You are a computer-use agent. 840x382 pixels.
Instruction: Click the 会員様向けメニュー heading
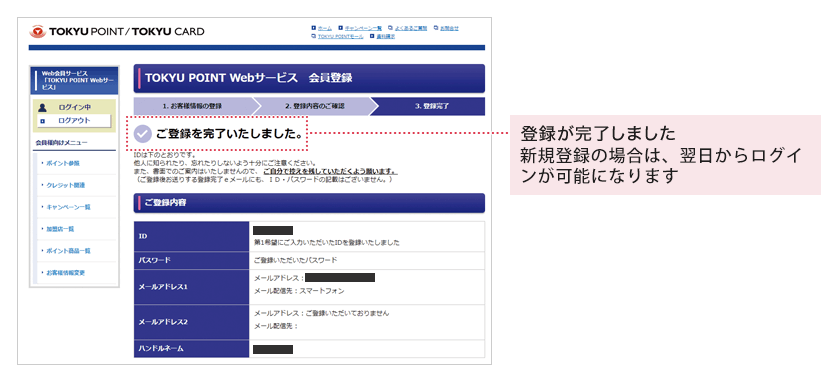[61, 143]
